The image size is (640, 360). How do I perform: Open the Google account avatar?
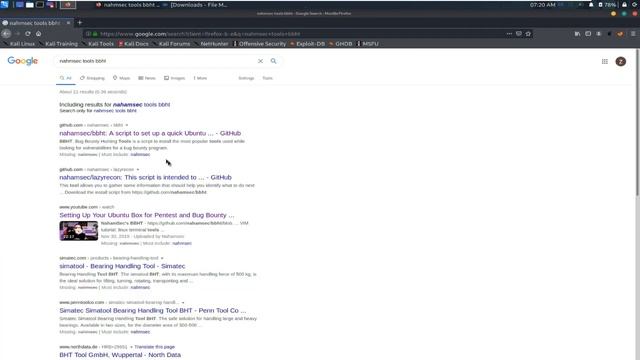(x=621, y=62)
